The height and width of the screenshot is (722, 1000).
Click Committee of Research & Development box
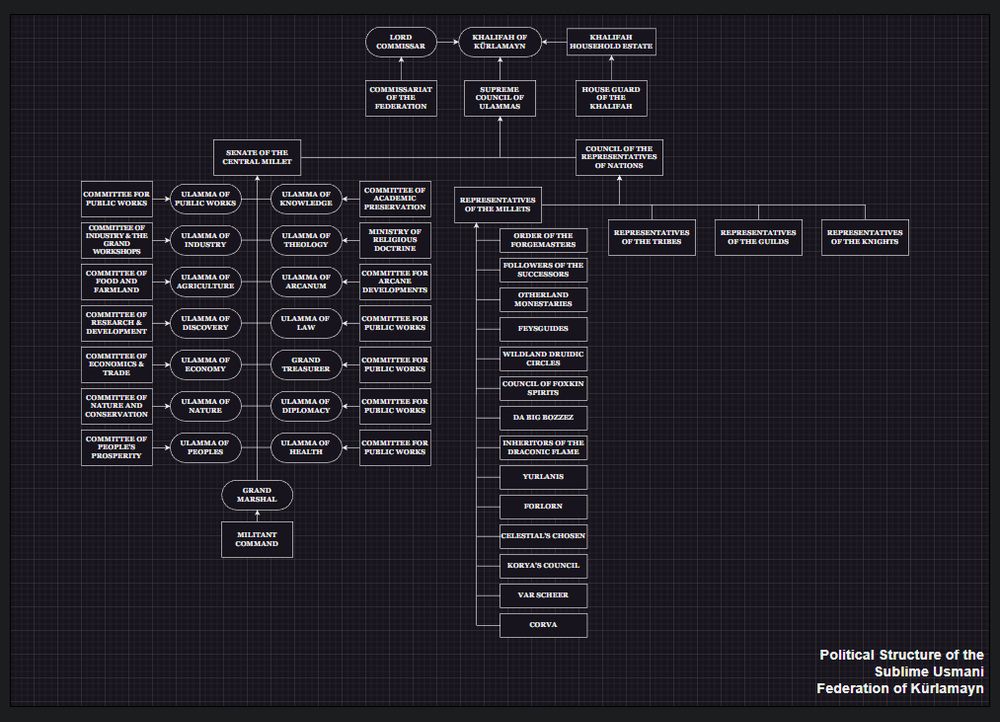[x=117, y=323]
